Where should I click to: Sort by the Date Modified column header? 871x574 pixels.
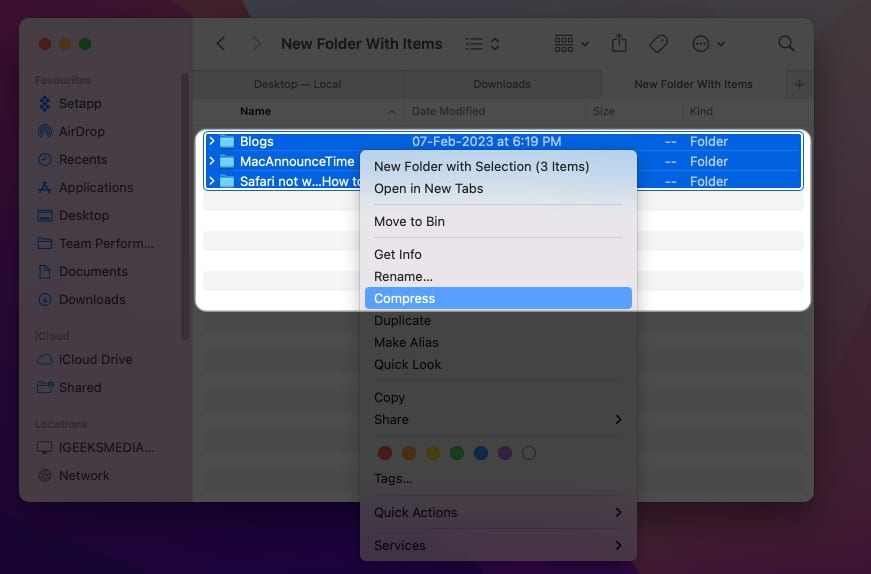(x=448, y=111)
